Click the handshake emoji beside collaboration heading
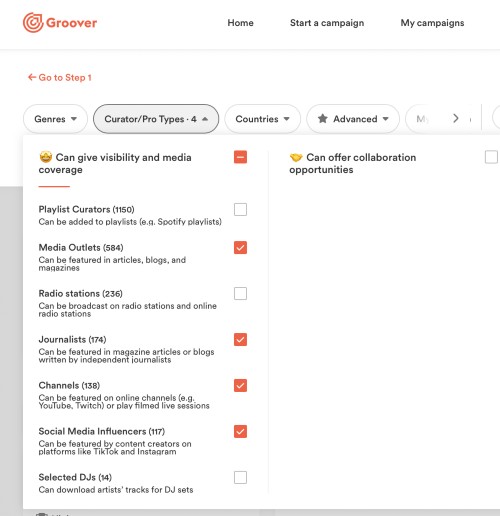500x516 pixels. click(296, 157)
